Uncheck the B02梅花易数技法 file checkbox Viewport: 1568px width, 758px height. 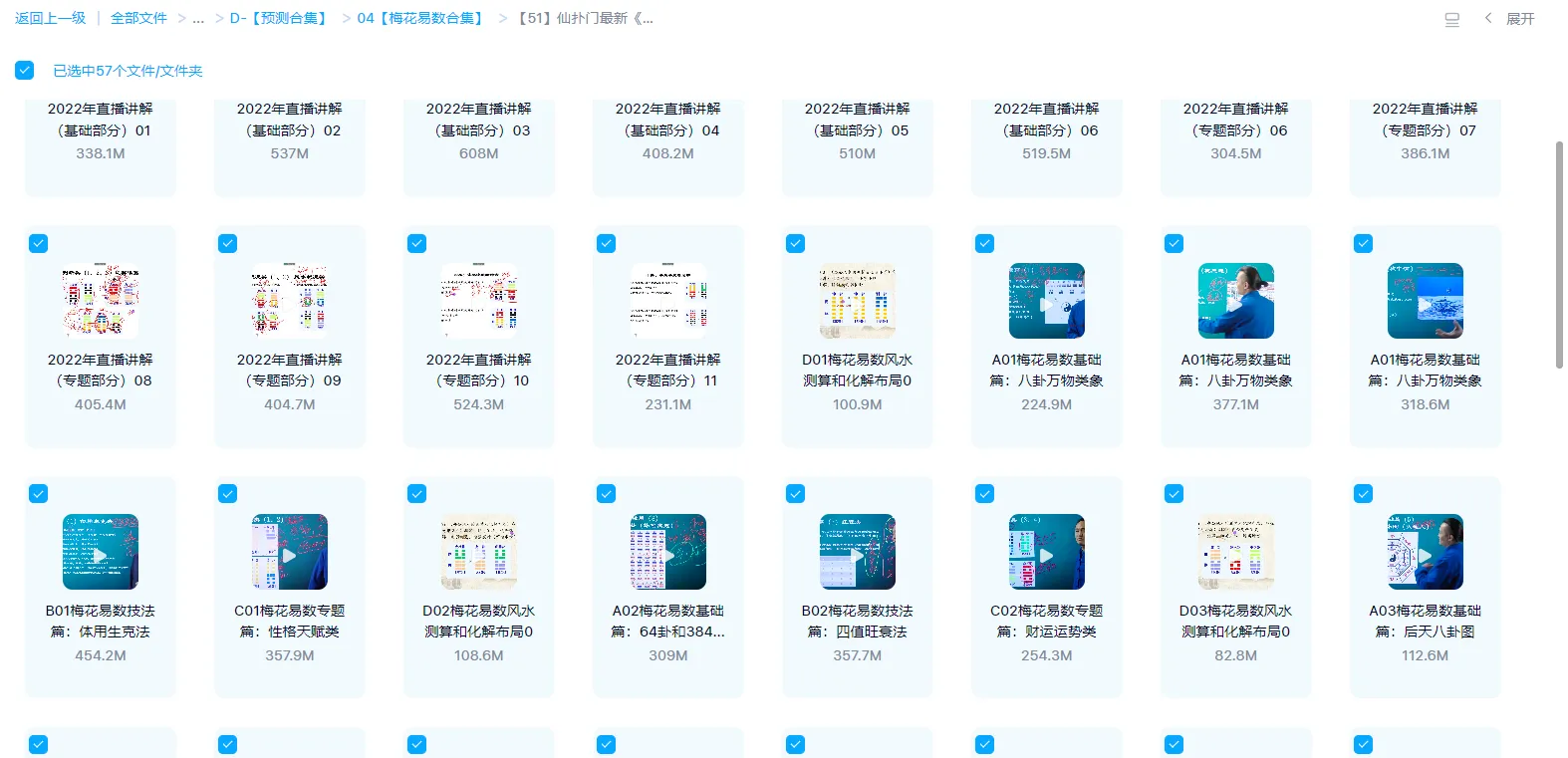[796, 494]
